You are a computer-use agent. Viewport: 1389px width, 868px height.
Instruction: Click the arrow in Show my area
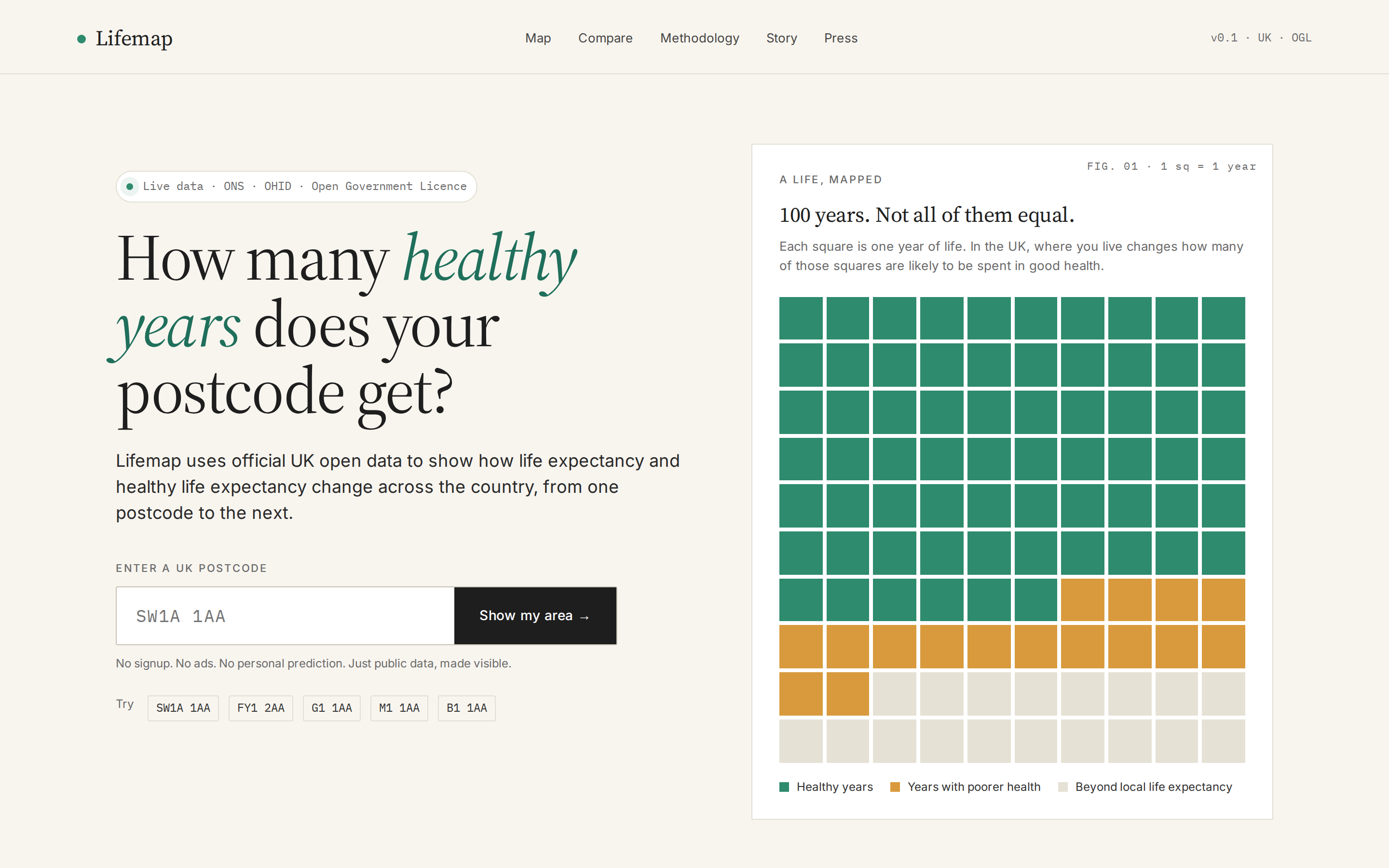coord(585,617)
